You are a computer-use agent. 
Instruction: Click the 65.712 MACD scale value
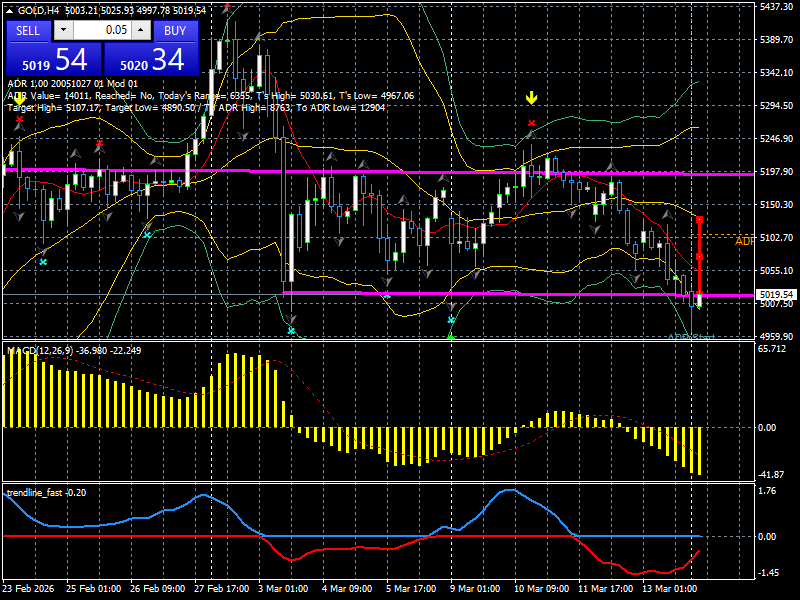click(772, 349)
